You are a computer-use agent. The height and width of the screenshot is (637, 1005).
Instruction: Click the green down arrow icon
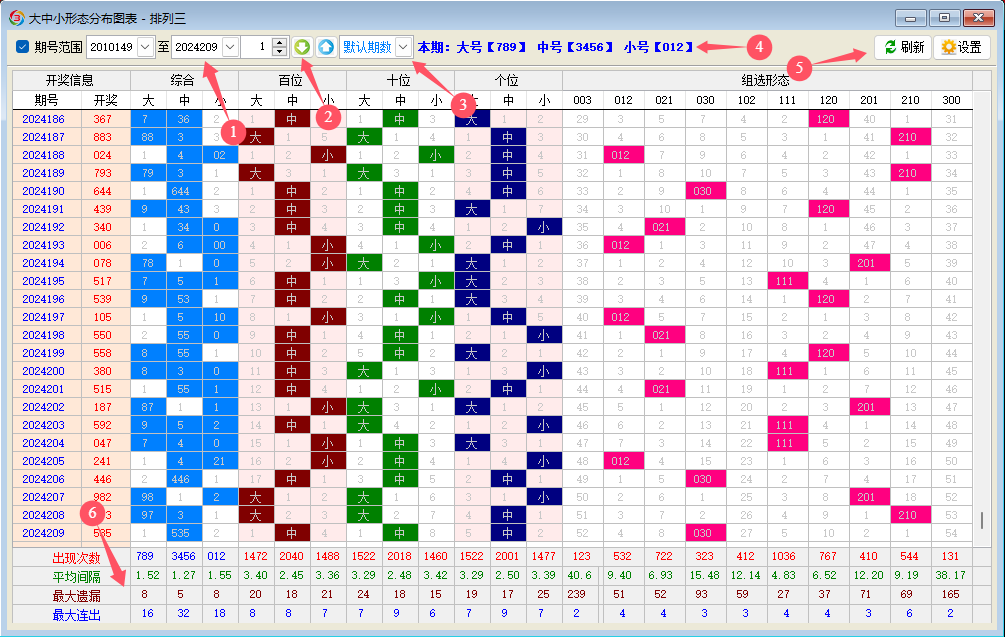pos(302,47)
